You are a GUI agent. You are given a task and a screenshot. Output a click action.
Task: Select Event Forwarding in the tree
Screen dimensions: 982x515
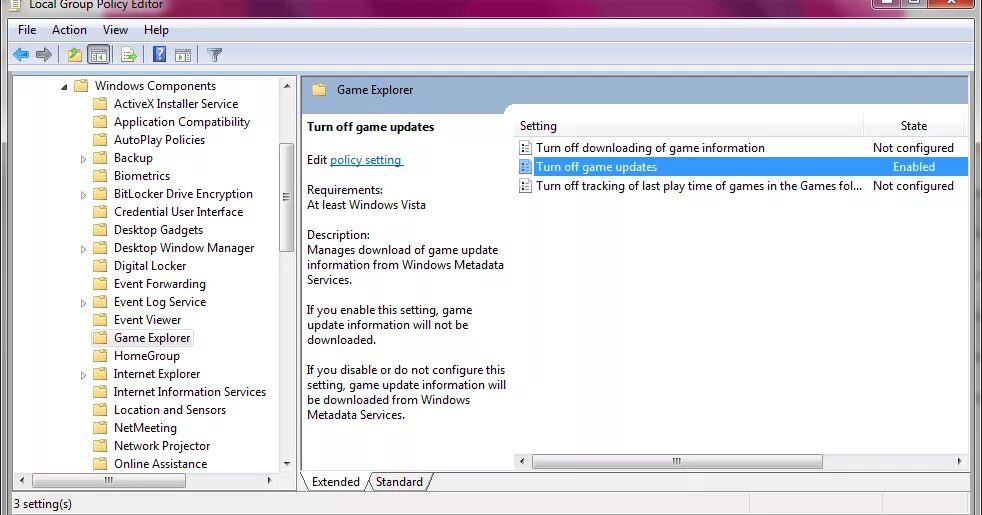pyautogui.click(x=160, y=284)
